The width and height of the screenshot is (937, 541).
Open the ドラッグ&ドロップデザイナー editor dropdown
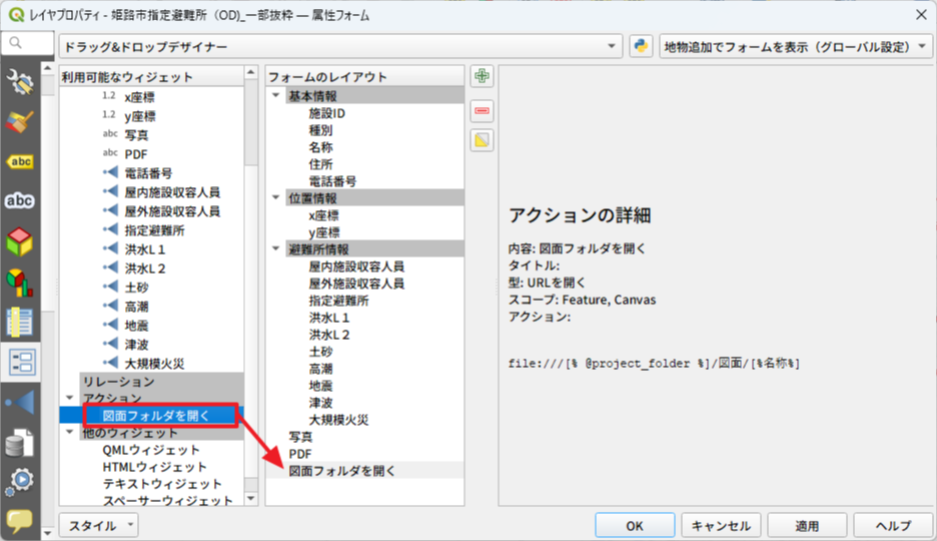340,47
